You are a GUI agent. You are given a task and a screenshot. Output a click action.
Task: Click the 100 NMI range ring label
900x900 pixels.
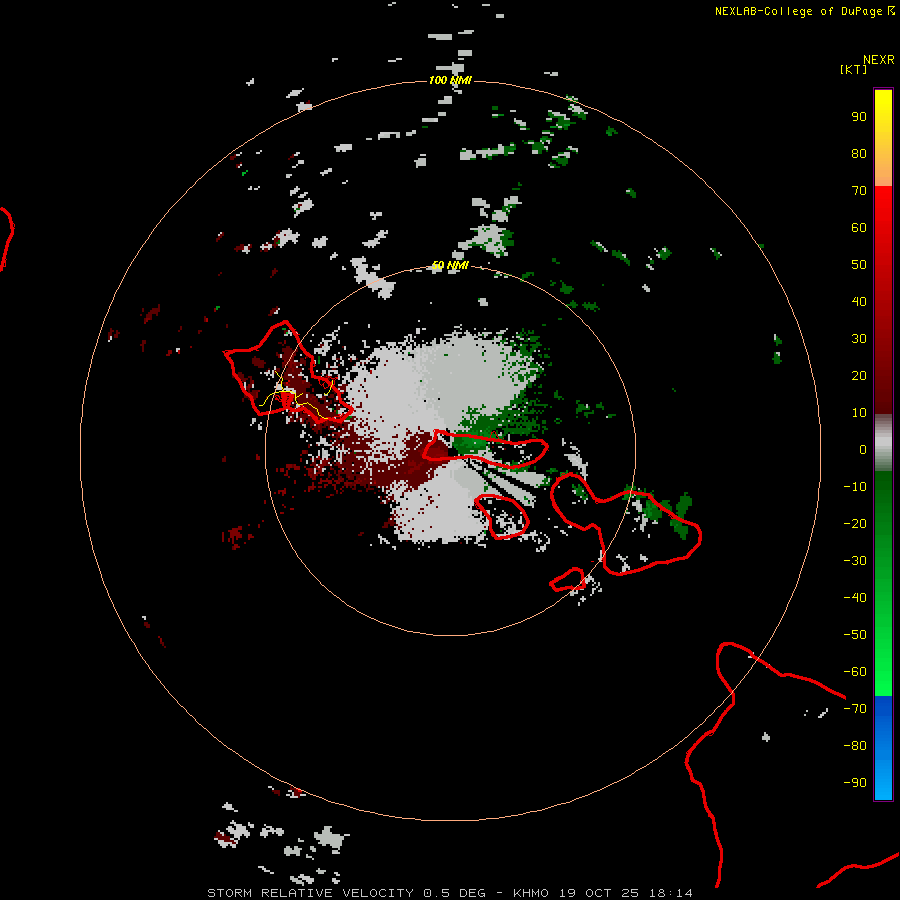pos(450,80)
